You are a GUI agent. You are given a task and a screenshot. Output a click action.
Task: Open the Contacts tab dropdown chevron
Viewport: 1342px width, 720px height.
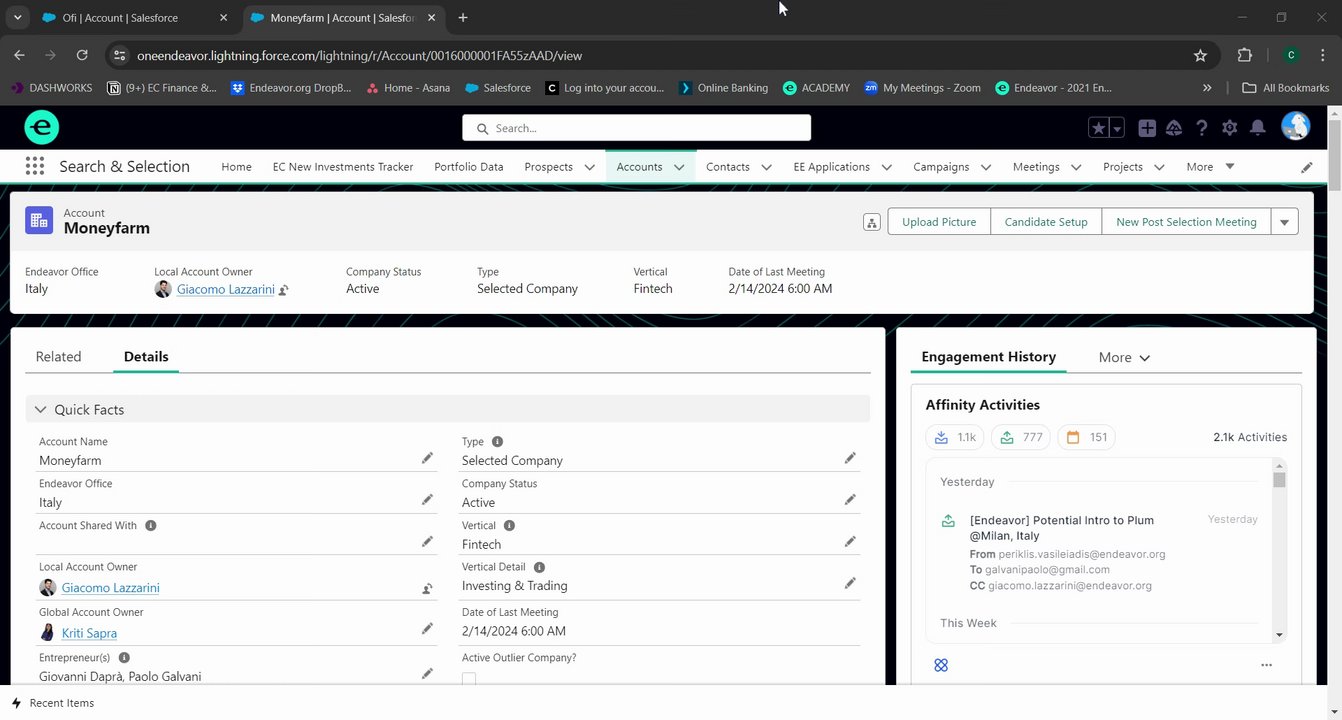[x=766, y=167]
